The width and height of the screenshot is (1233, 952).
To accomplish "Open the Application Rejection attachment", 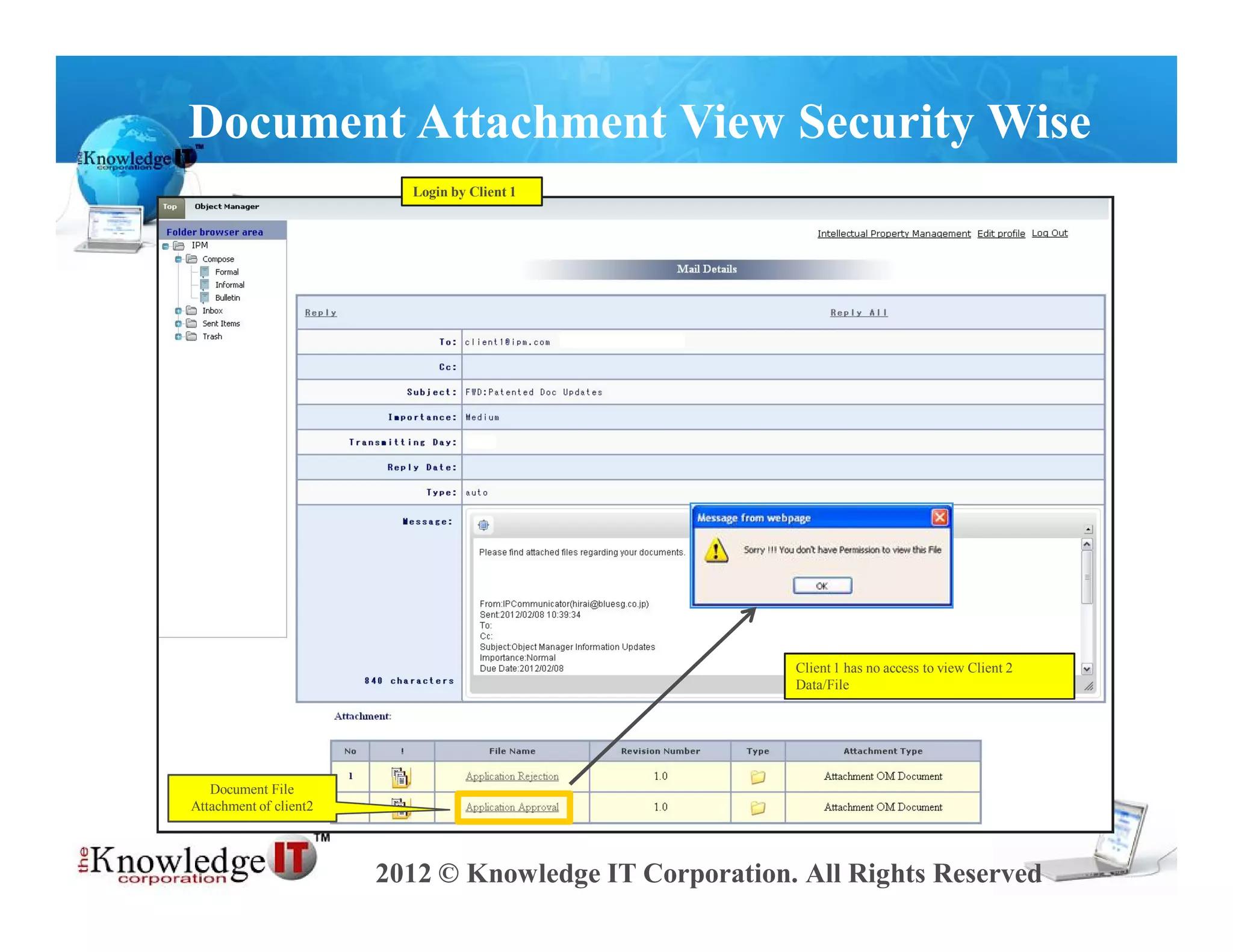I will [512, 776].
